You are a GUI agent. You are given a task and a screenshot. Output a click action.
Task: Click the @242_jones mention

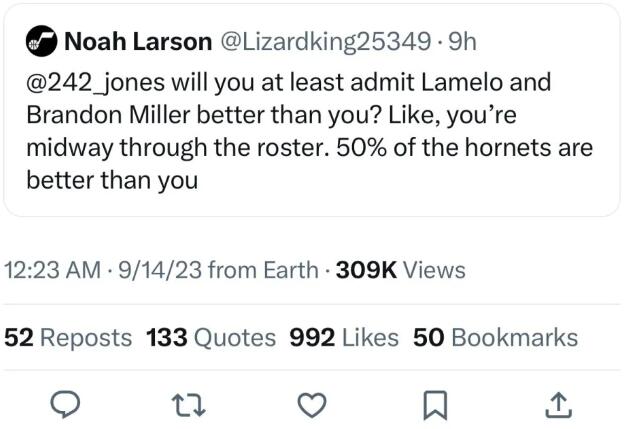coord(92,82)
